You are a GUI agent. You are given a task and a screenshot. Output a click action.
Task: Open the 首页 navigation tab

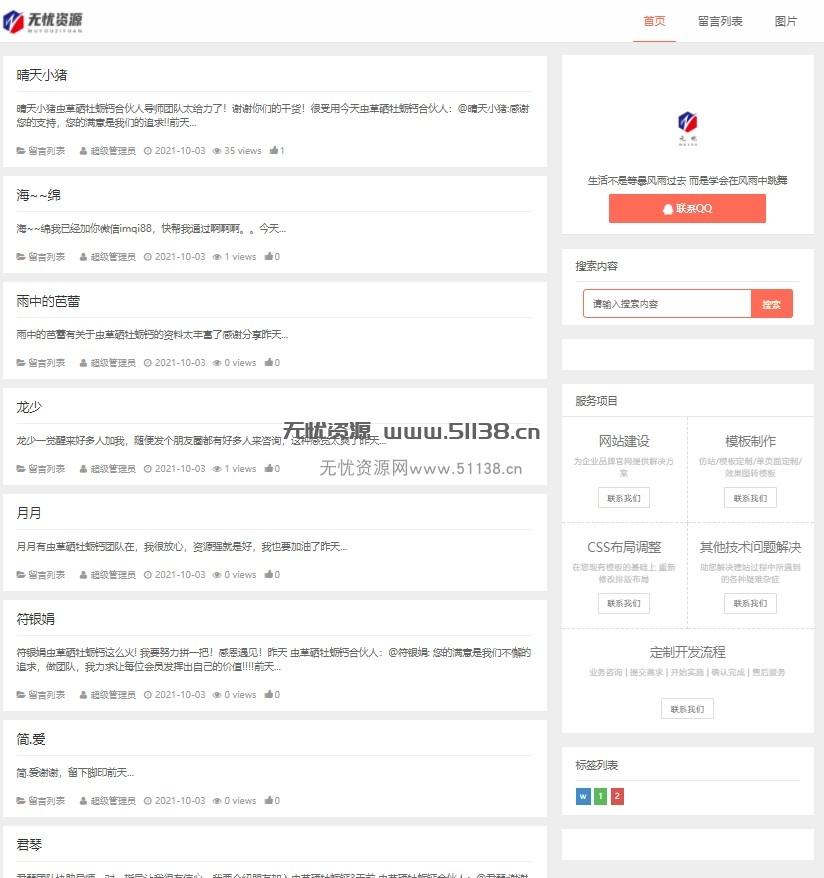(654, 21)
